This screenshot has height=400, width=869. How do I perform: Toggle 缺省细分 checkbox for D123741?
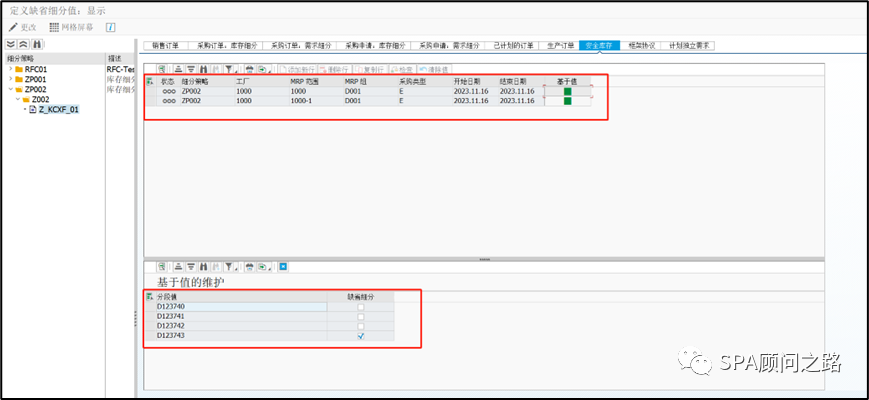click(x=361, y=316)
